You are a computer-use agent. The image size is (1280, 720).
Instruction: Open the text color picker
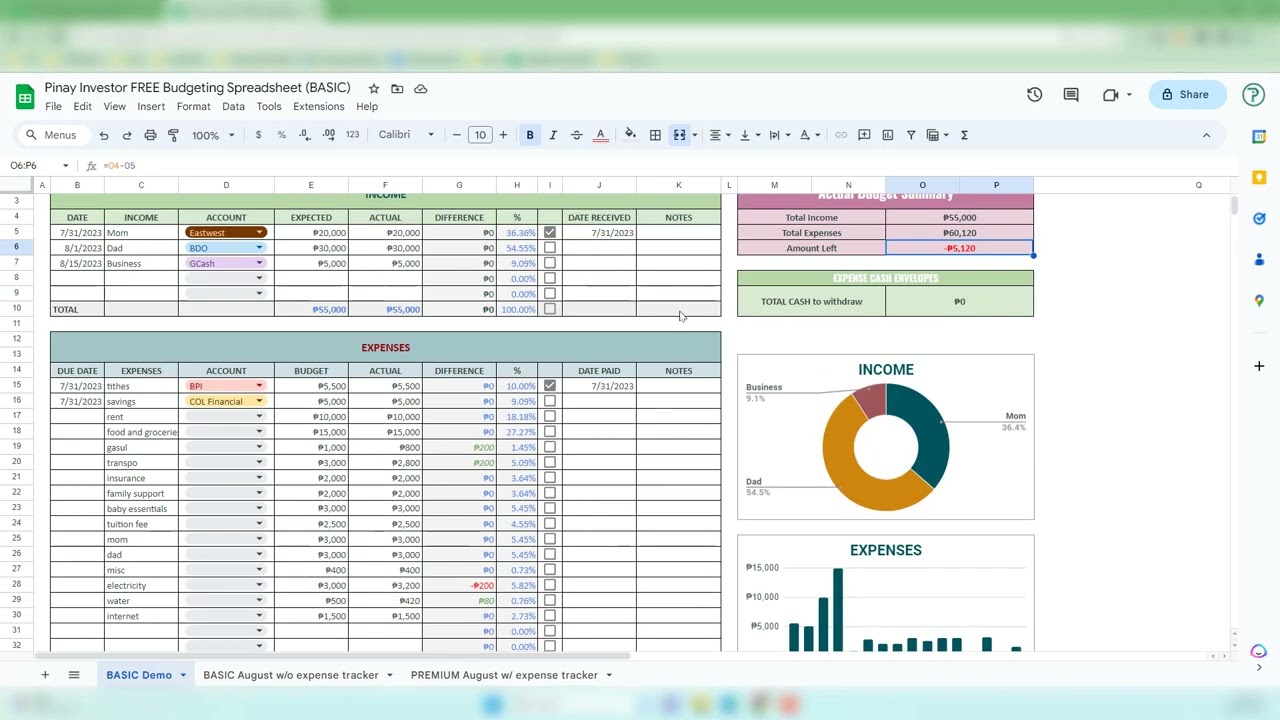[600, 135]
